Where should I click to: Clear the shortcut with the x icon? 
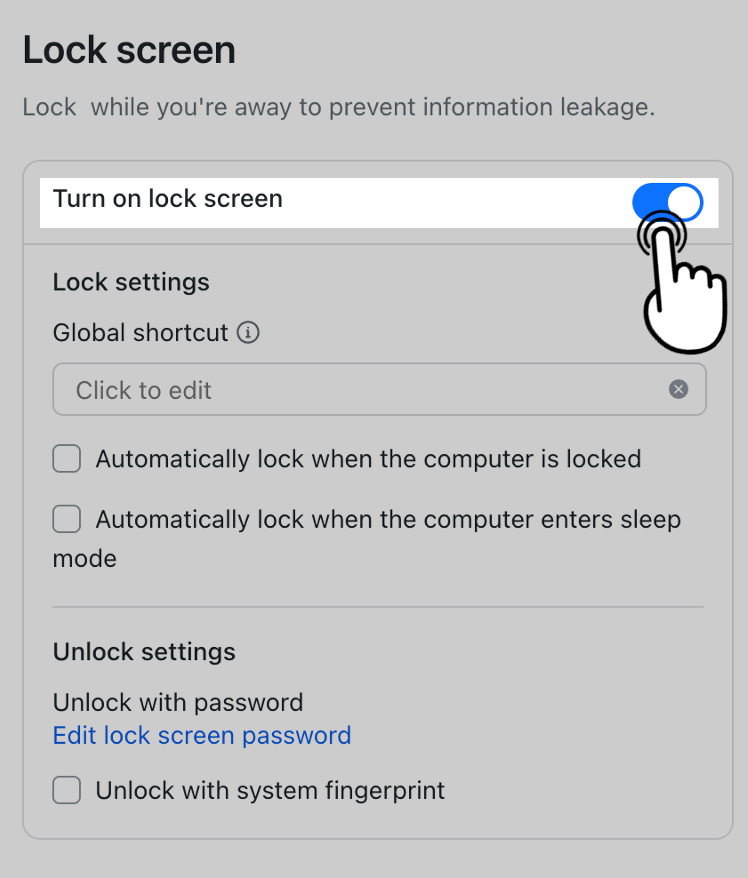coord(678,389)
